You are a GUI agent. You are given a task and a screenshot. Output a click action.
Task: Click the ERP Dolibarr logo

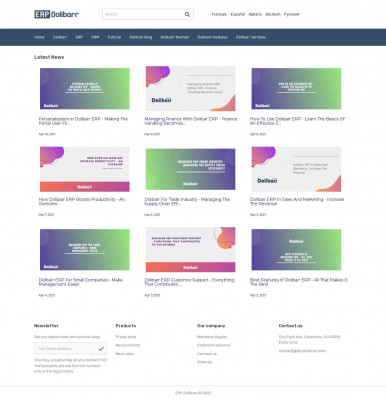click(x=57, y=14)
